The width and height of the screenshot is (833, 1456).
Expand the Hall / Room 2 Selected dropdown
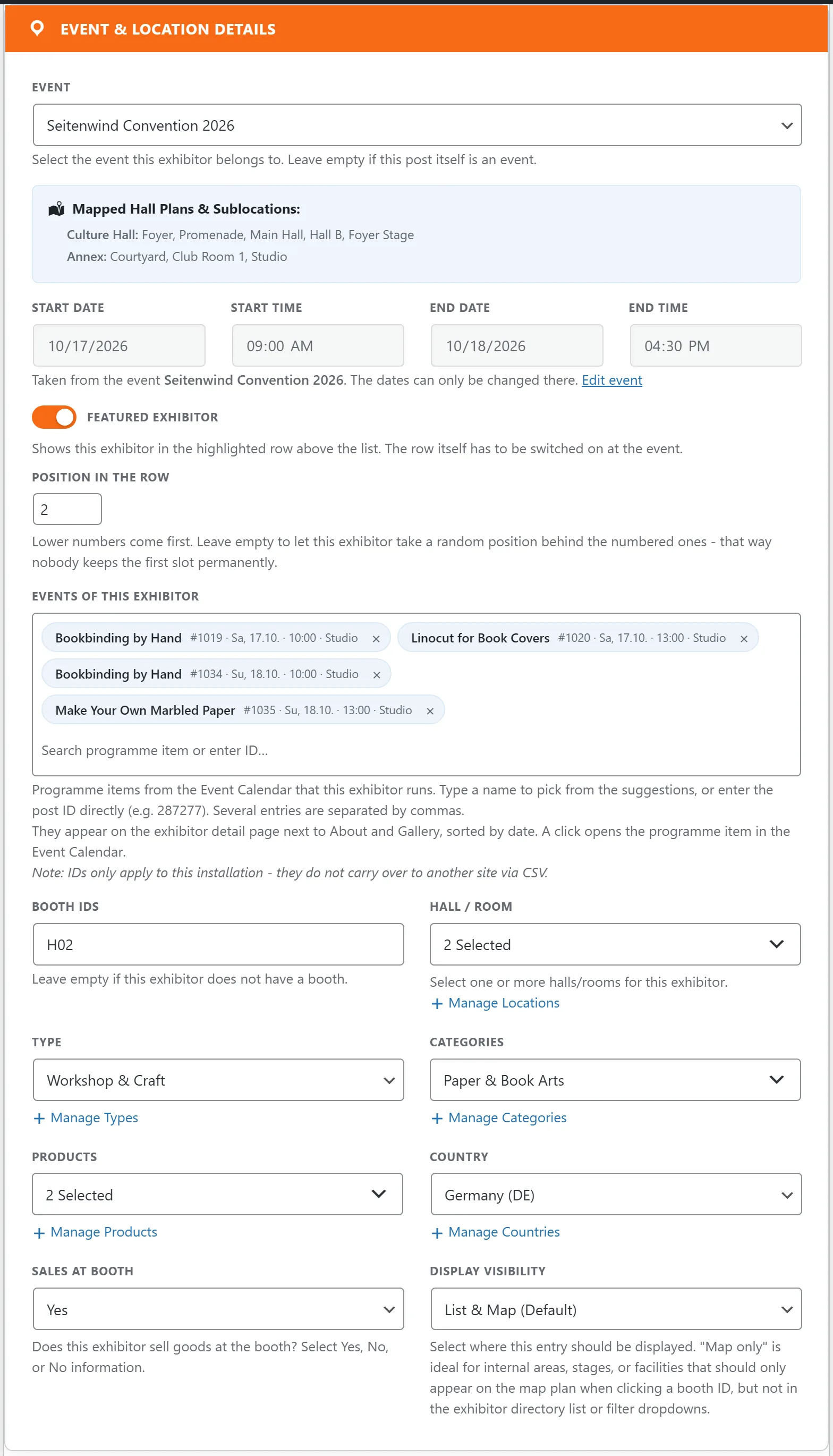(615, 944)
